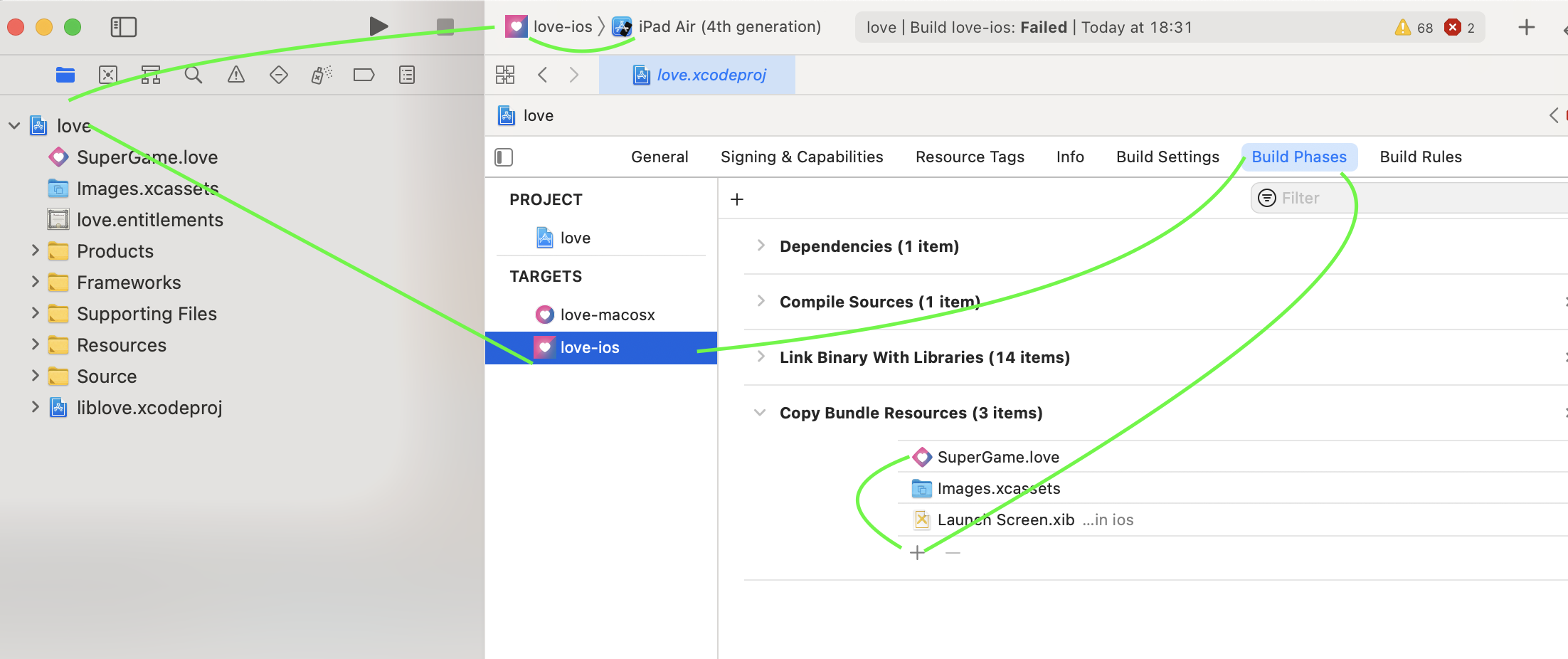Image resolution: width=1568 pixels, height=659 pixels.
Task: Switch to Resource Tags tab
Action: point(970,157)
